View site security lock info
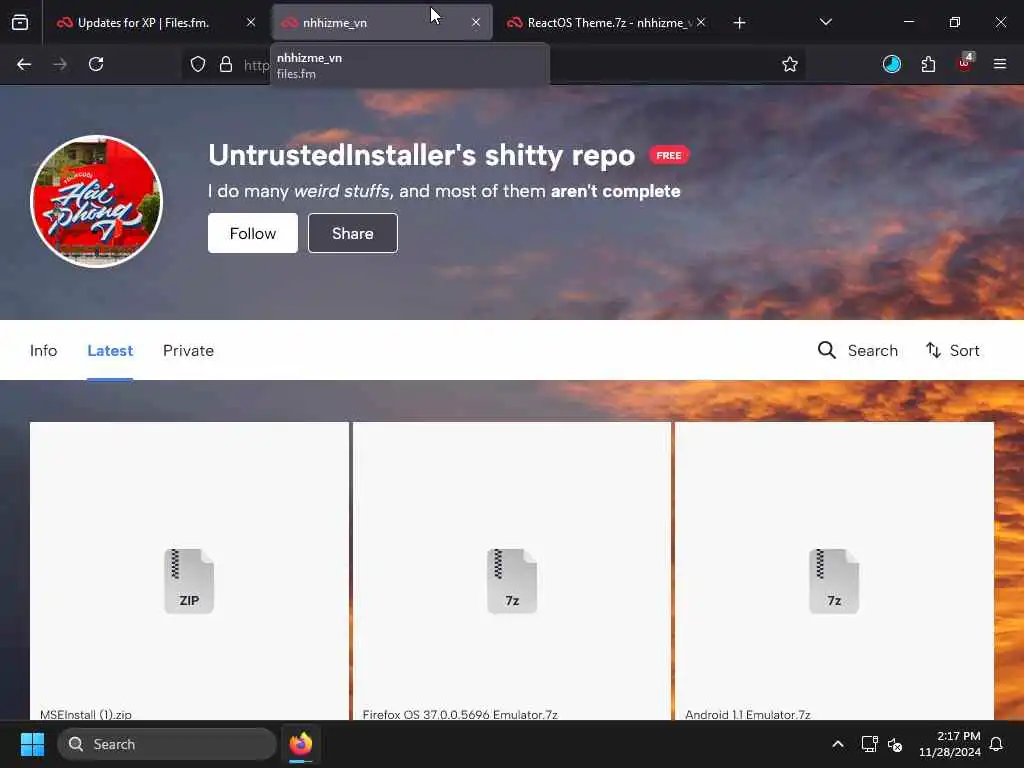The width and height of the screenshot is (1024, 768). [226, 64]
